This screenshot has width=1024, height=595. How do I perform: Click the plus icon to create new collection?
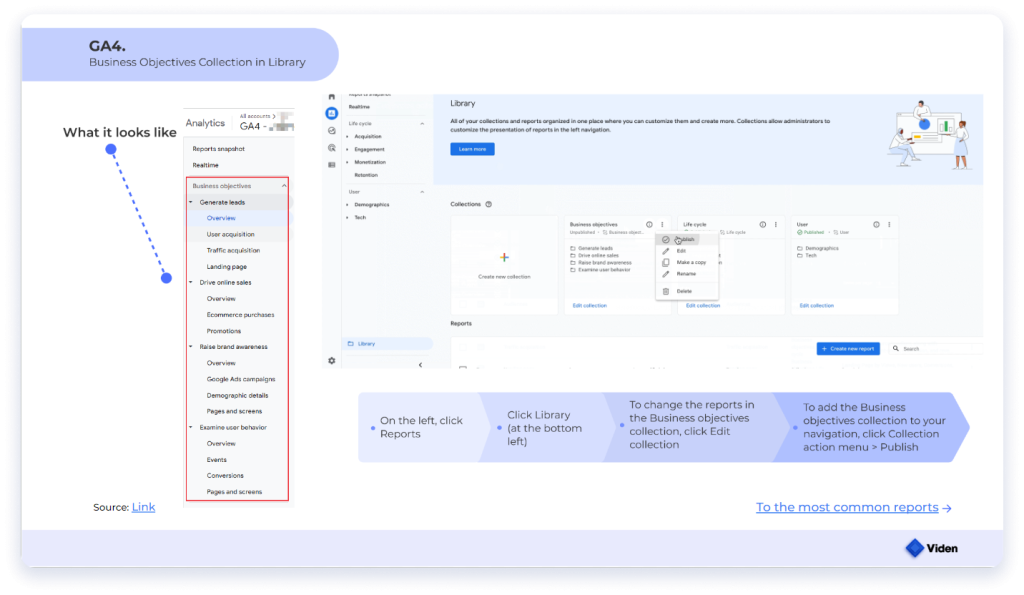coord(504,257)
